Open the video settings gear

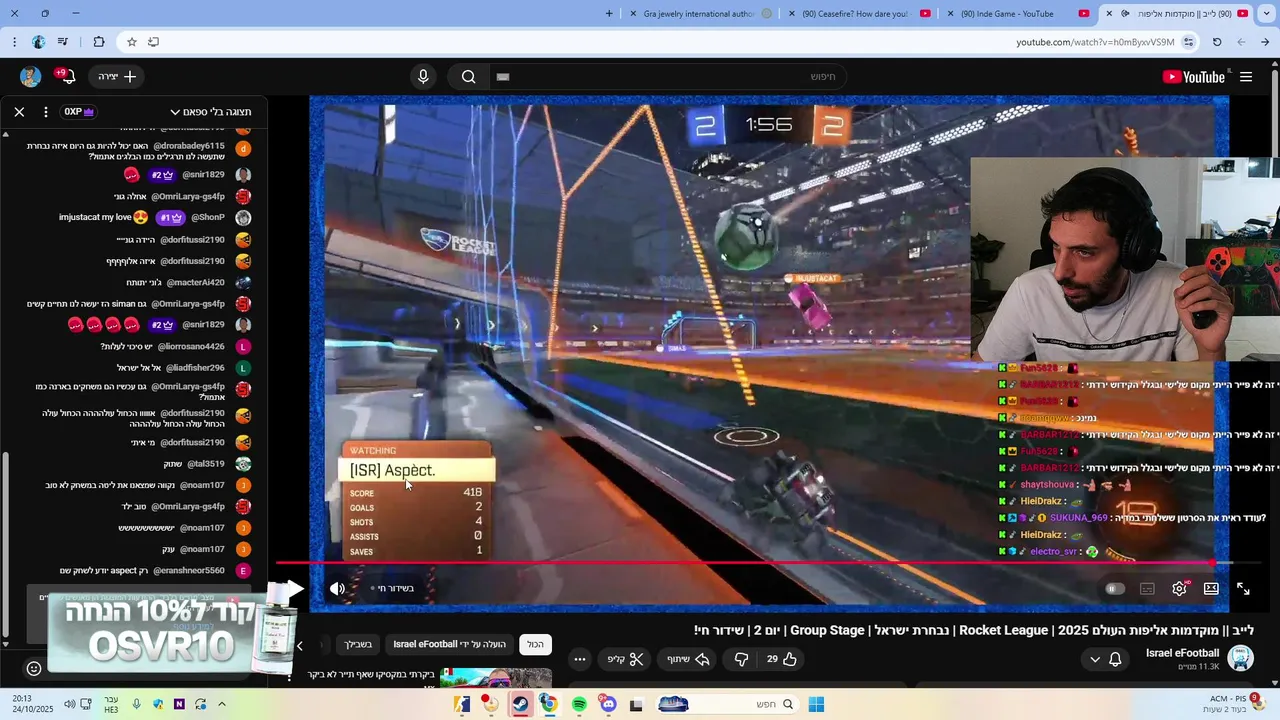[x=1179, y=589]
